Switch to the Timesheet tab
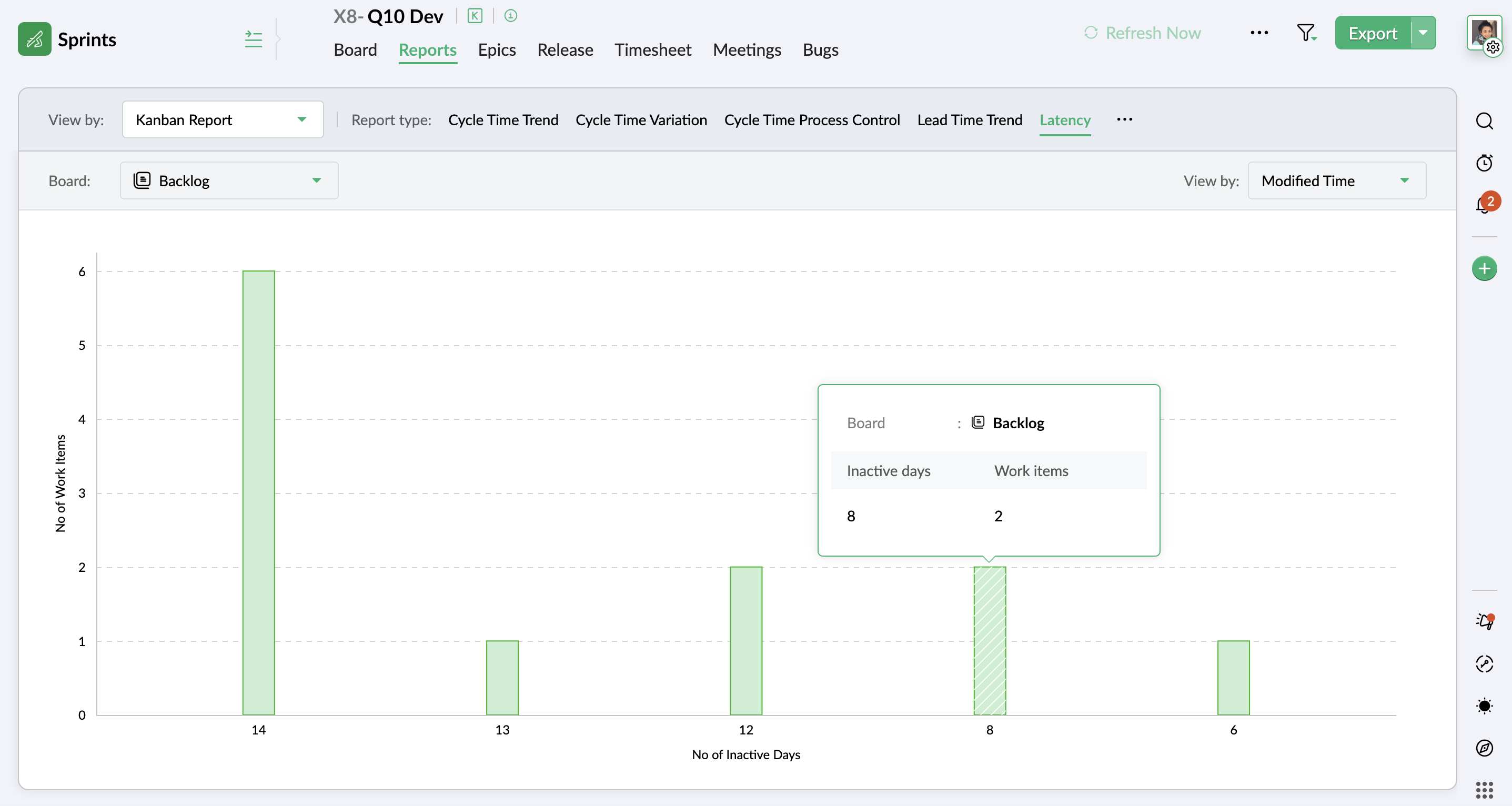 tap(653, 50)
